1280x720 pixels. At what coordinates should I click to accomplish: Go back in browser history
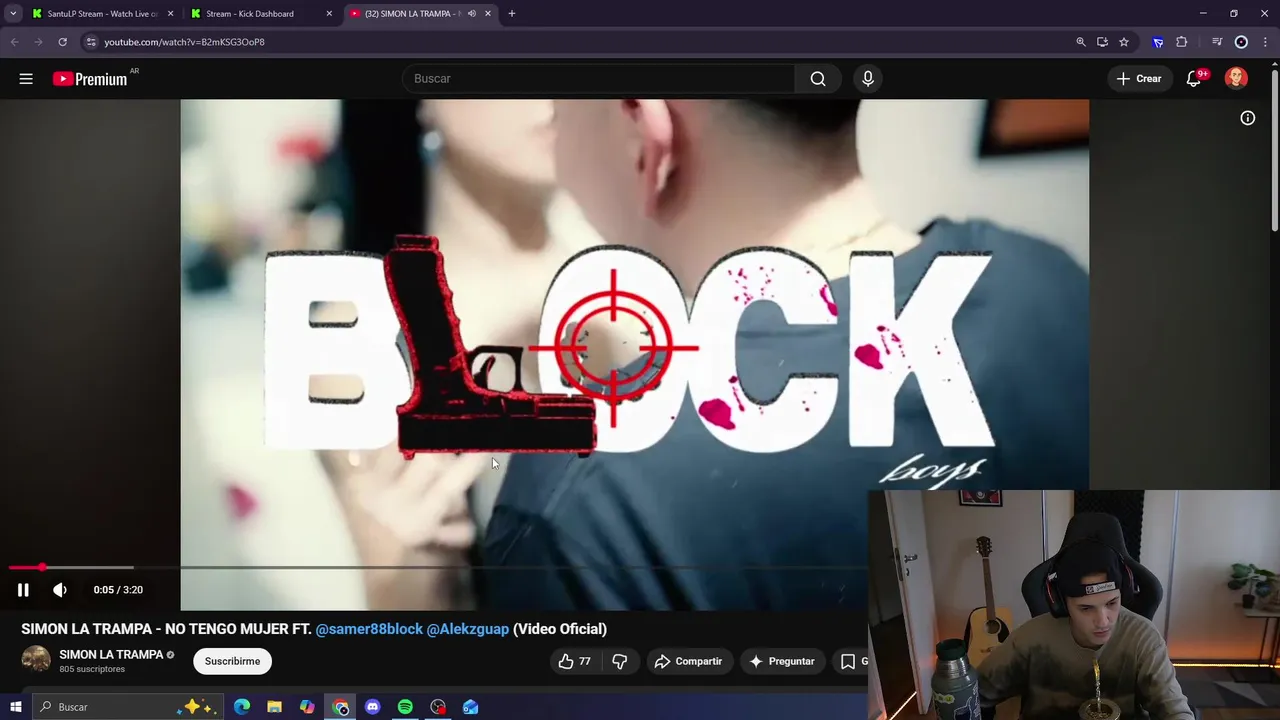click(15, 42)
